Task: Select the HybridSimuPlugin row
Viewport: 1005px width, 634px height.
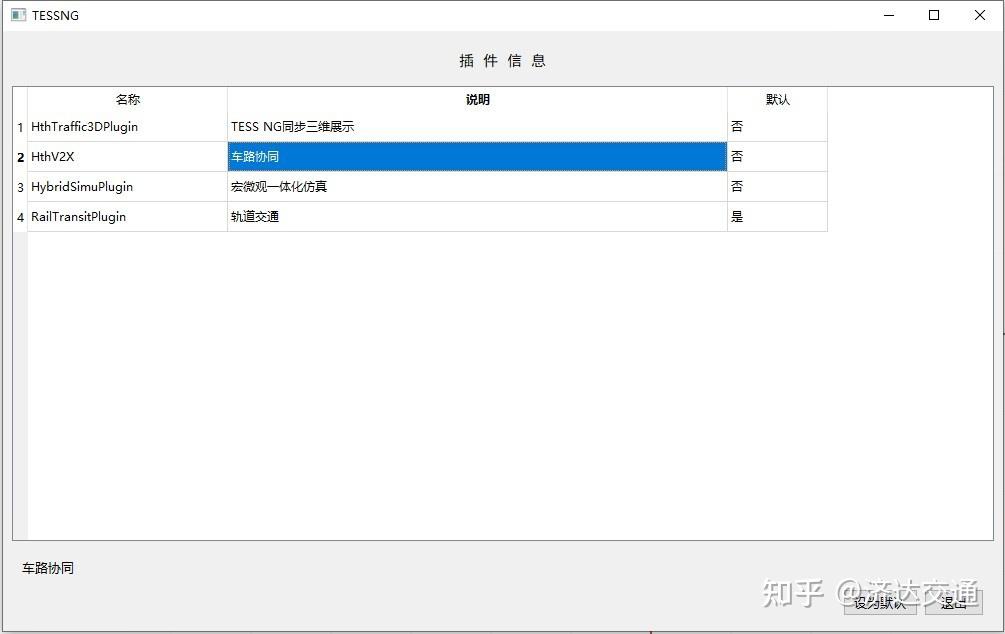Action: [x=82, y=187]
